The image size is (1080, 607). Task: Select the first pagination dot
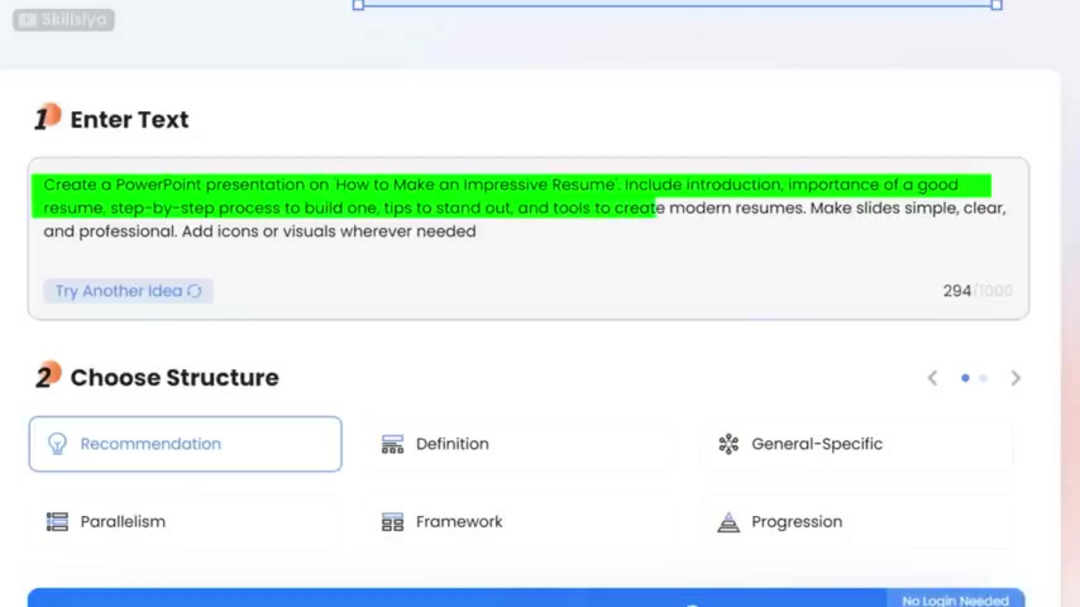click(x=965, y=378)
